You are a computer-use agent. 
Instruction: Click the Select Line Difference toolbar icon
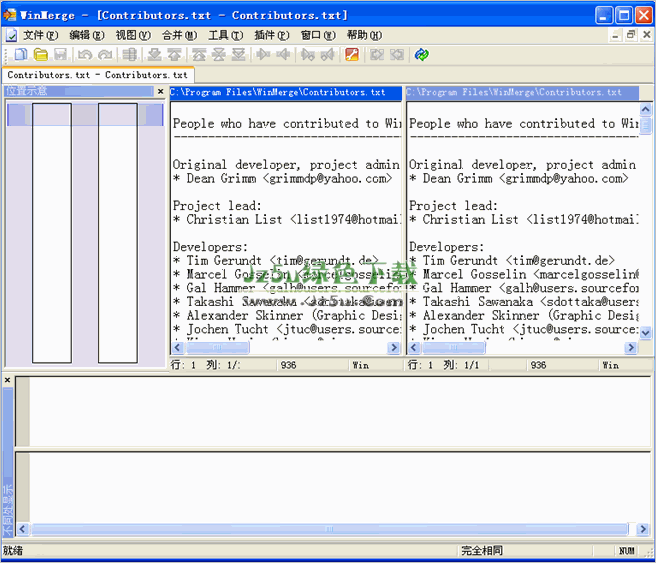point(129,55)
